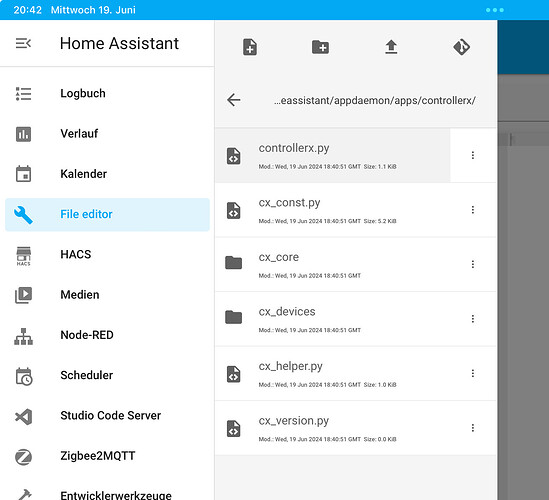Go back to parent directory arrow
549x500 pixels.
click(234, 100)
